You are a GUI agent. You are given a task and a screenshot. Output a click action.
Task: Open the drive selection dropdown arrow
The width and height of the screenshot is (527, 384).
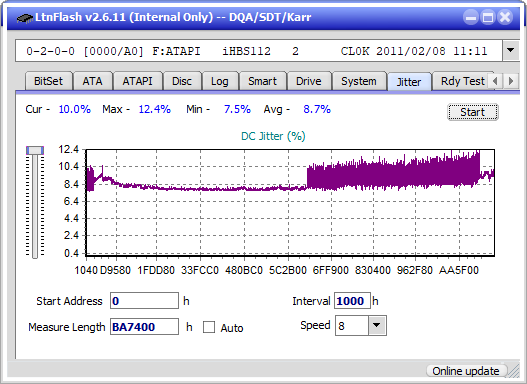click(511, 51)
